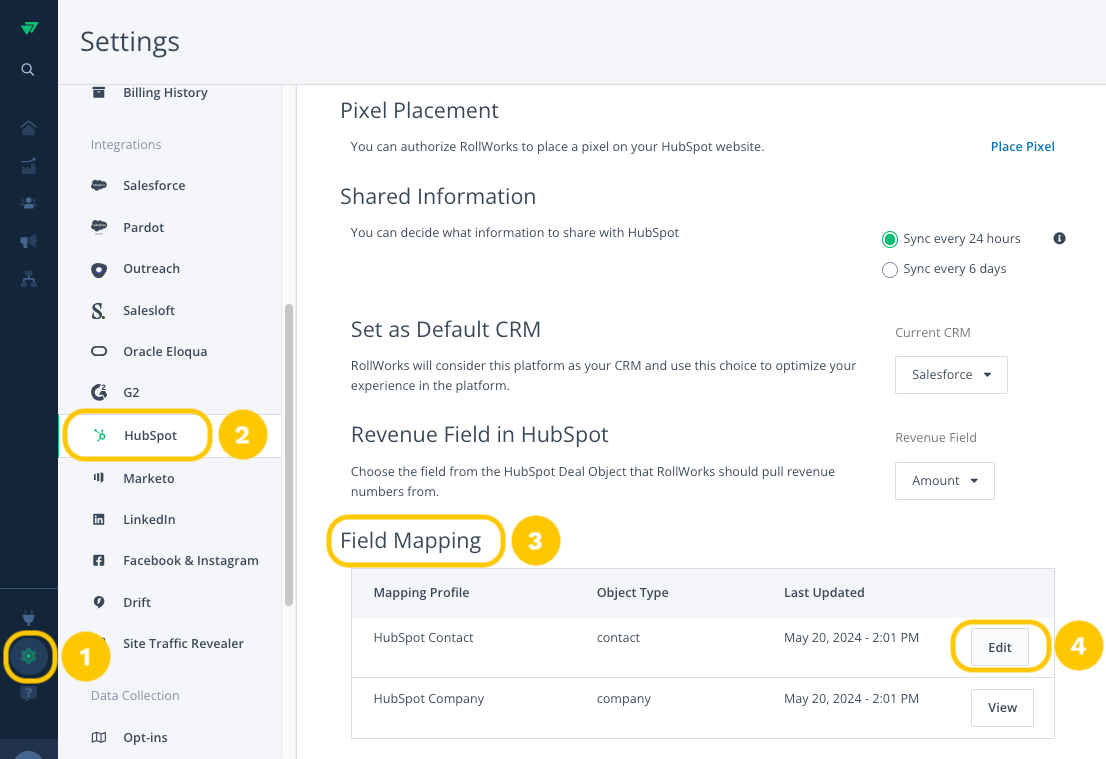Image resolution: width=1106 pixels, height=759 pixels.
Task: Open Opt-ins under Data Collection
Action: [145, 737]
